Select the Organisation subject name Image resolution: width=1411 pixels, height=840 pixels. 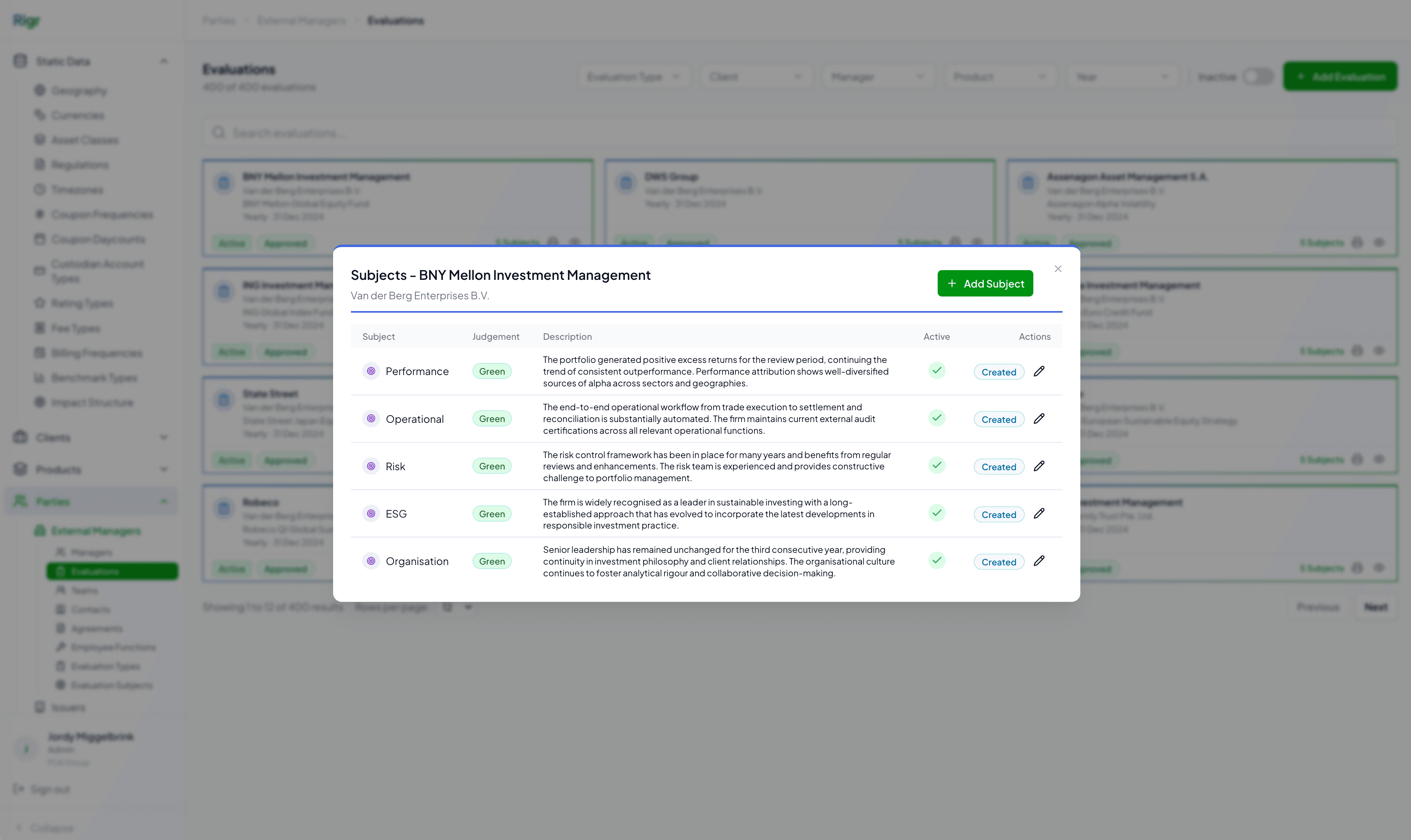point(417,561)
